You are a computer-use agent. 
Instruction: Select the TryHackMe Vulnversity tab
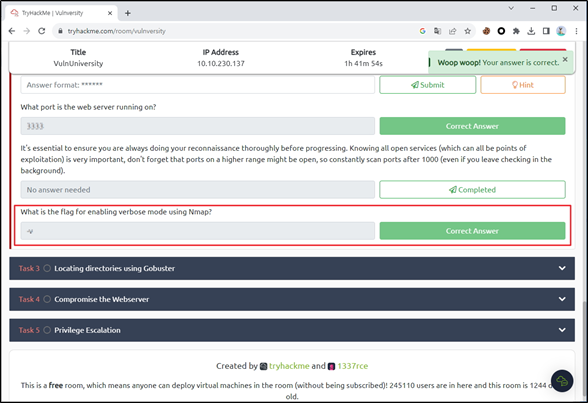coord(62,13)
